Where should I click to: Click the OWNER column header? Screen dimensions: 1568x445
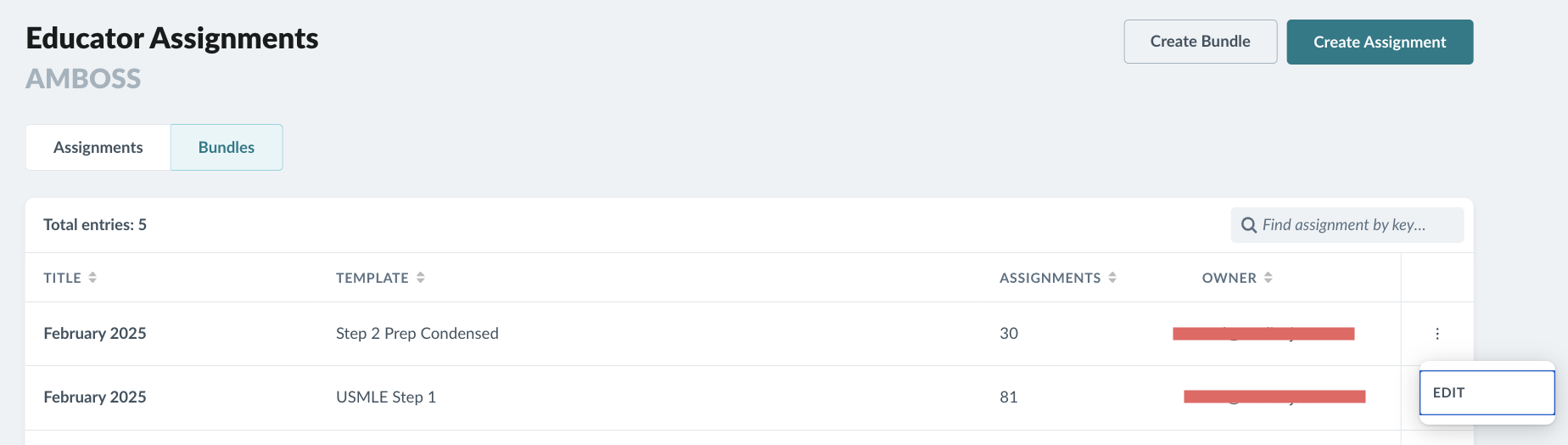(x=1229, y=278)
